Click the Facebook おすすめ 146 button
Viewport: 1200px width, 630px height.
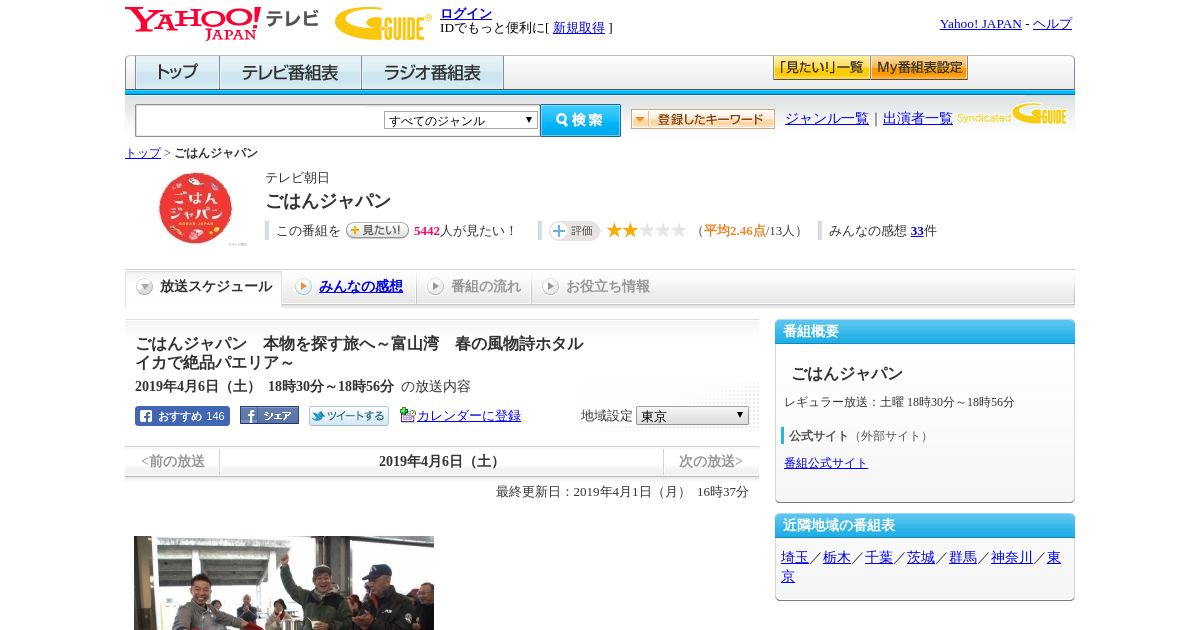(x=182, y=416)
